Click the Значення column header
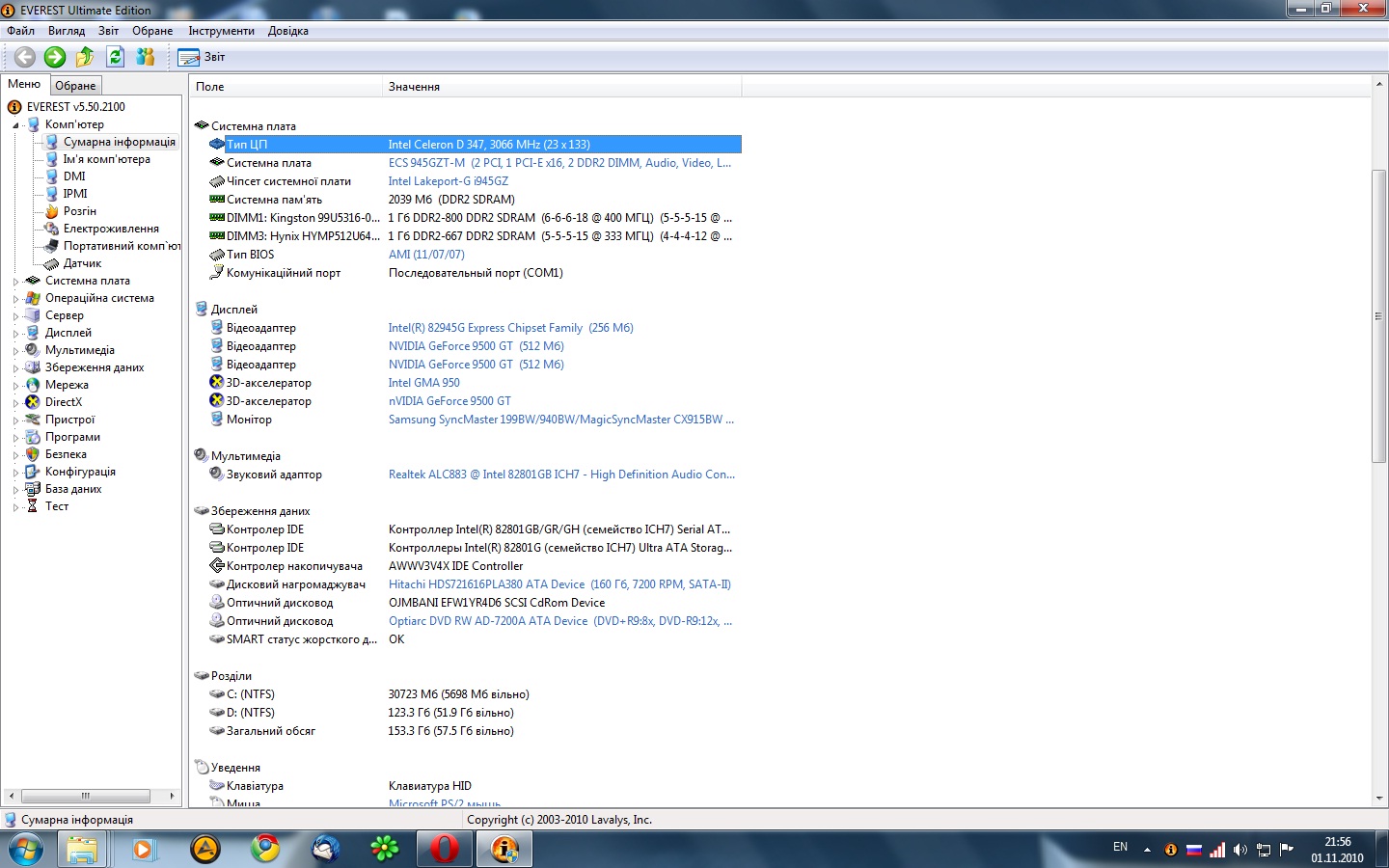The image size is (1389, 868). [x=561, y=87]
